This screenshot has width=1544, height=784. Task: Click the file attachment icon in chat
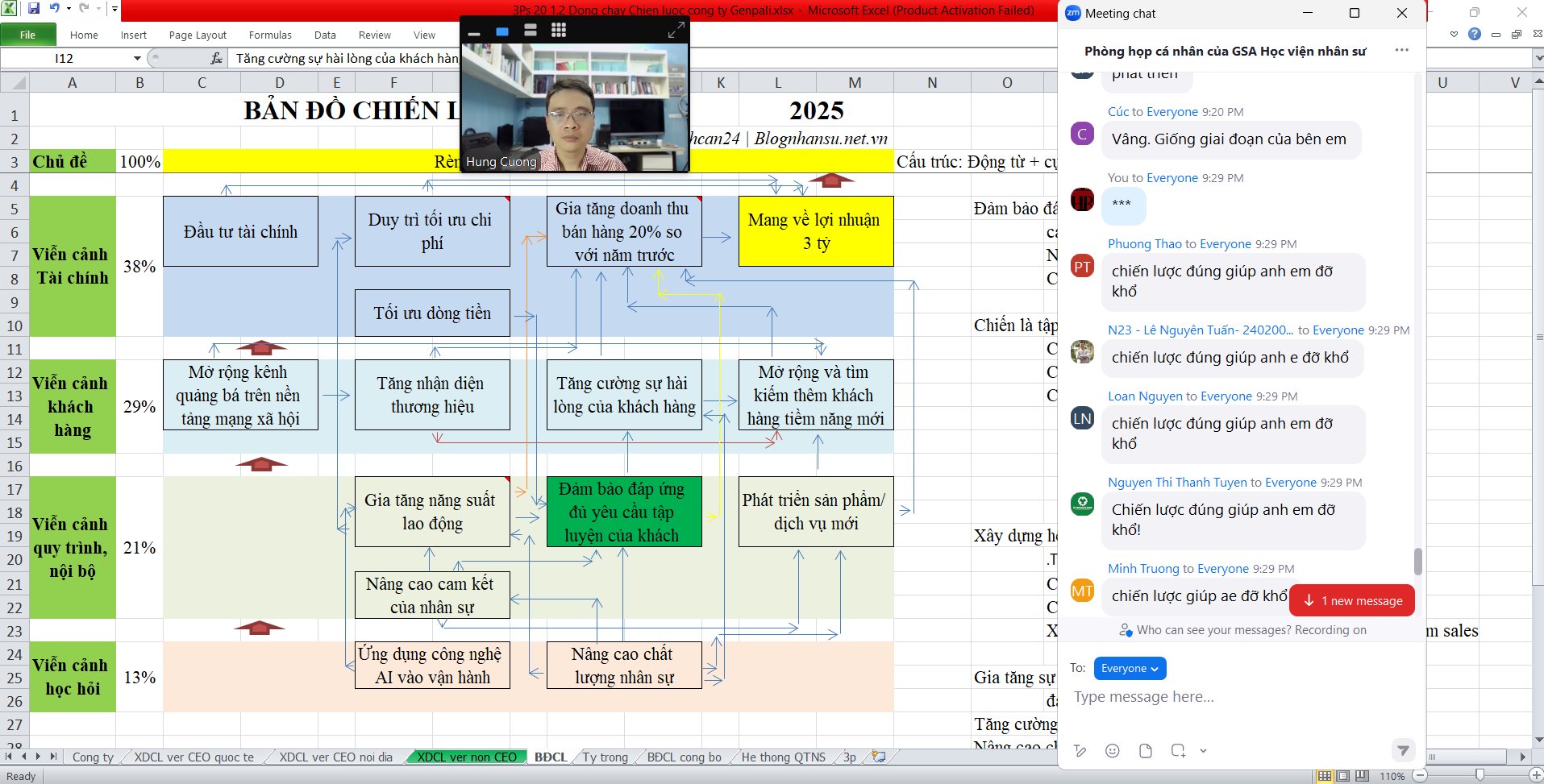1145,751
